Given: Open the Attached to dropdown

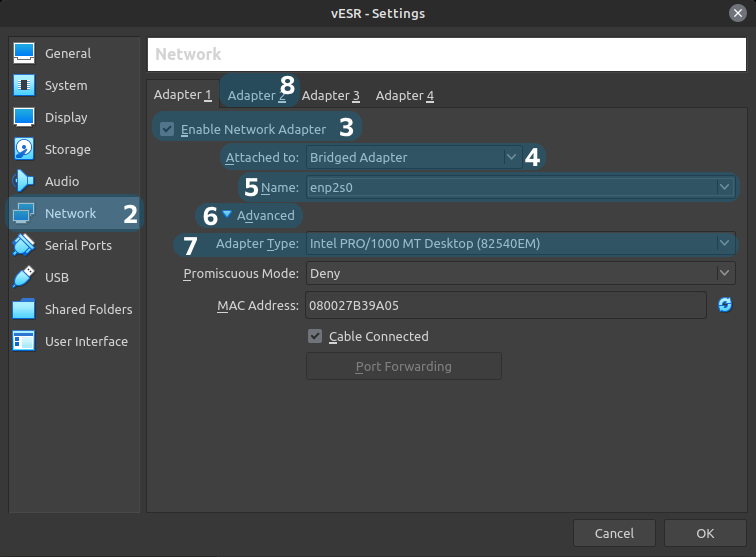Looking at the screenshot, I should point(414,157).
